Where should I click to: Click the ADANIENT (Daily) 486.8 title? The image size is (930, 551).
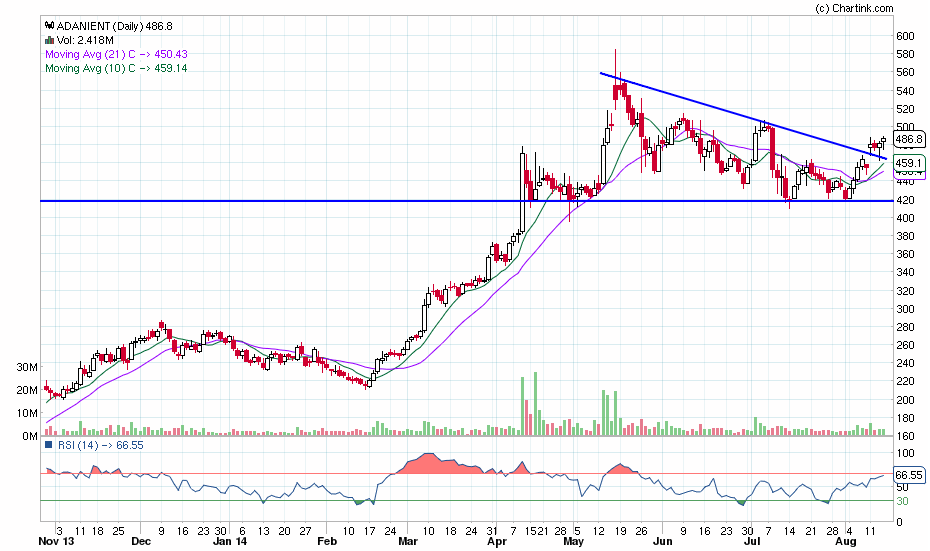point(115,26)
